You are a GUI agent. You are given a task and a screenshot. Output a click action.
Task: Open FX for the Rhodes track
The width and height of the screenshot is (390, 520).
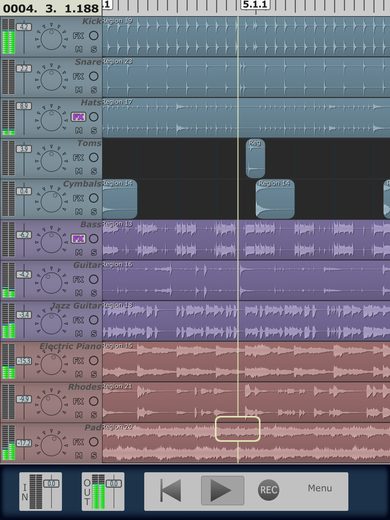78,401
